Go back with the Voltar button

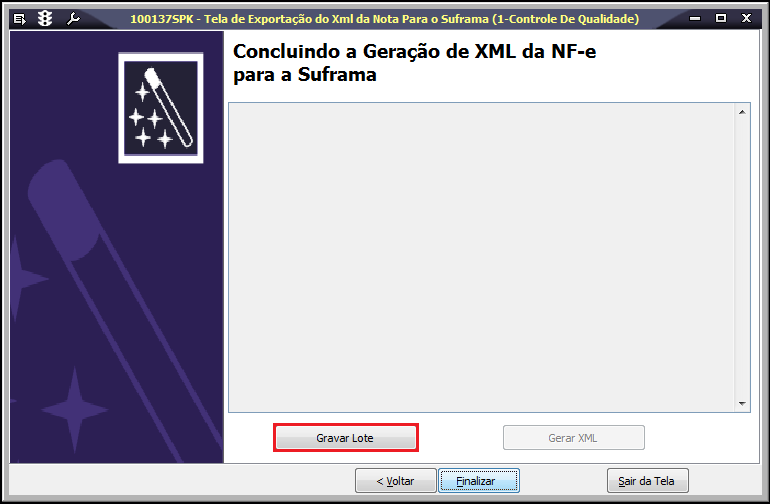coord(396,481)
